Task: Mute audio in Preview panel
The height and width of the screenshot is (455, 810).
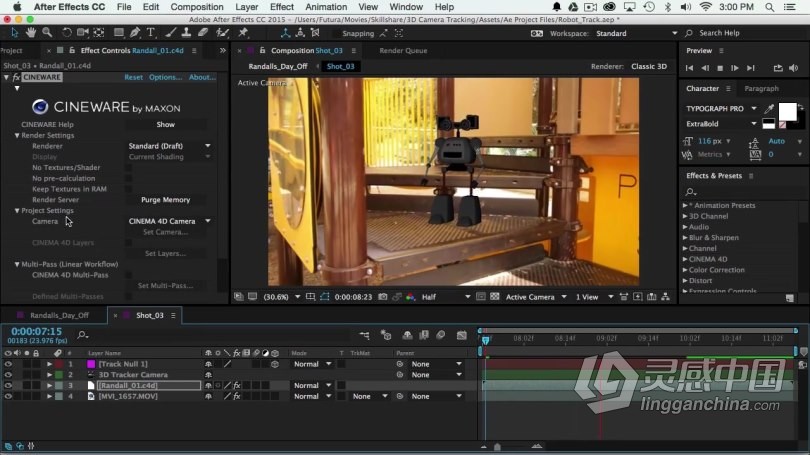Action: 794,68
